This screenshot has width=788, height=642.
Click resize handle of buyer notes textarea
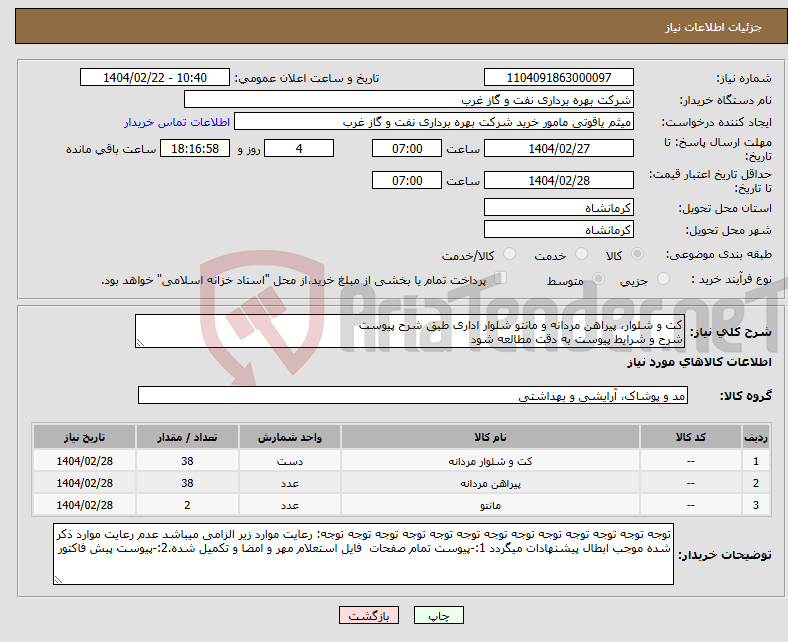(58, 580)
